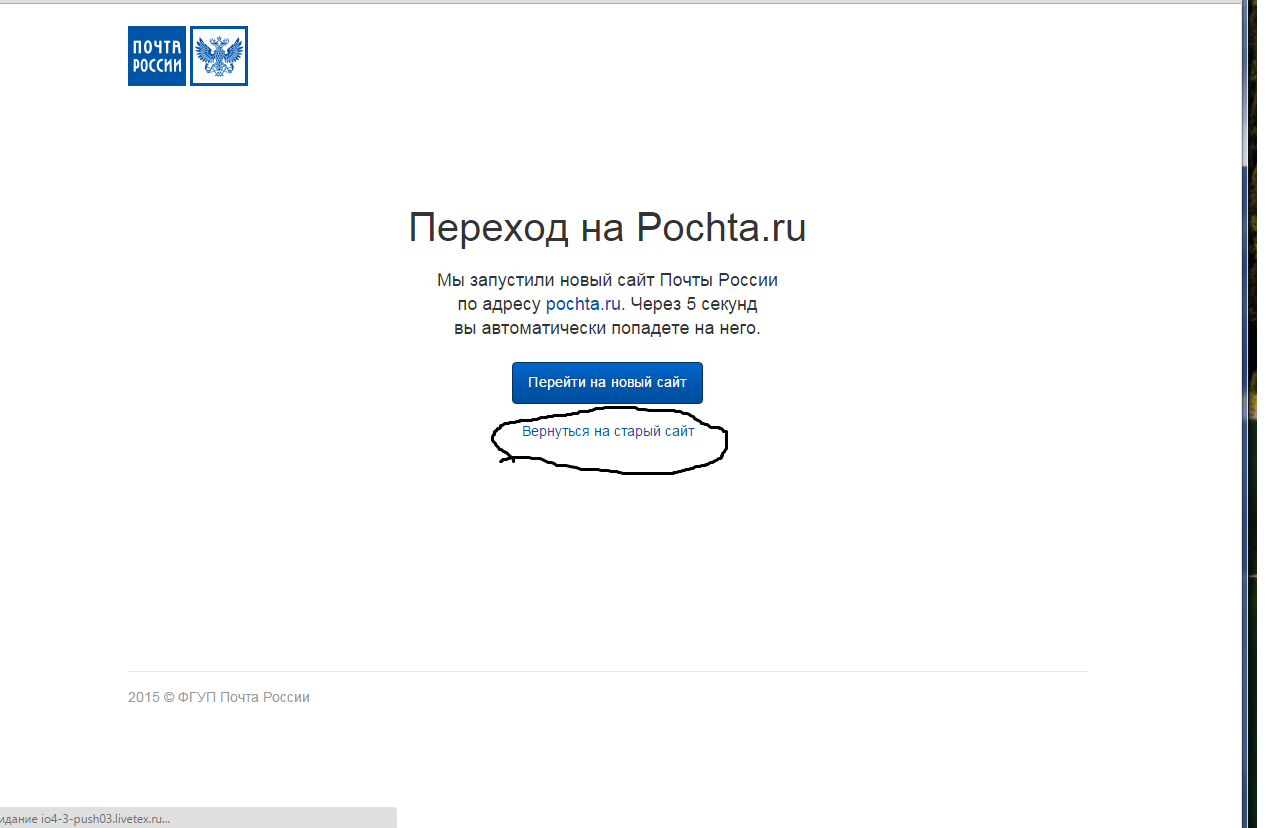Click the double-headed eagle emblem
Viewport: 1280px width, 828px height.
pos(218,56)
